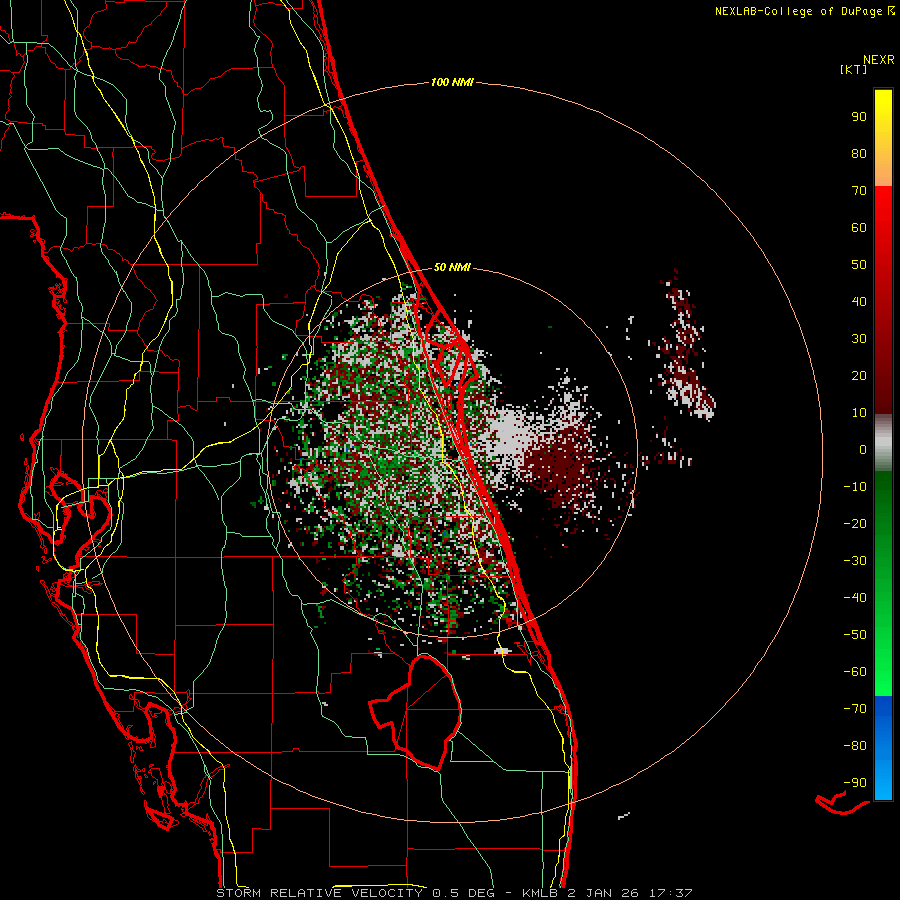The width and height of the screenshot is (900, 900).
Task: Click the 50 value on velocity scale
Action: pyautogui.click(x=859, y=265)
